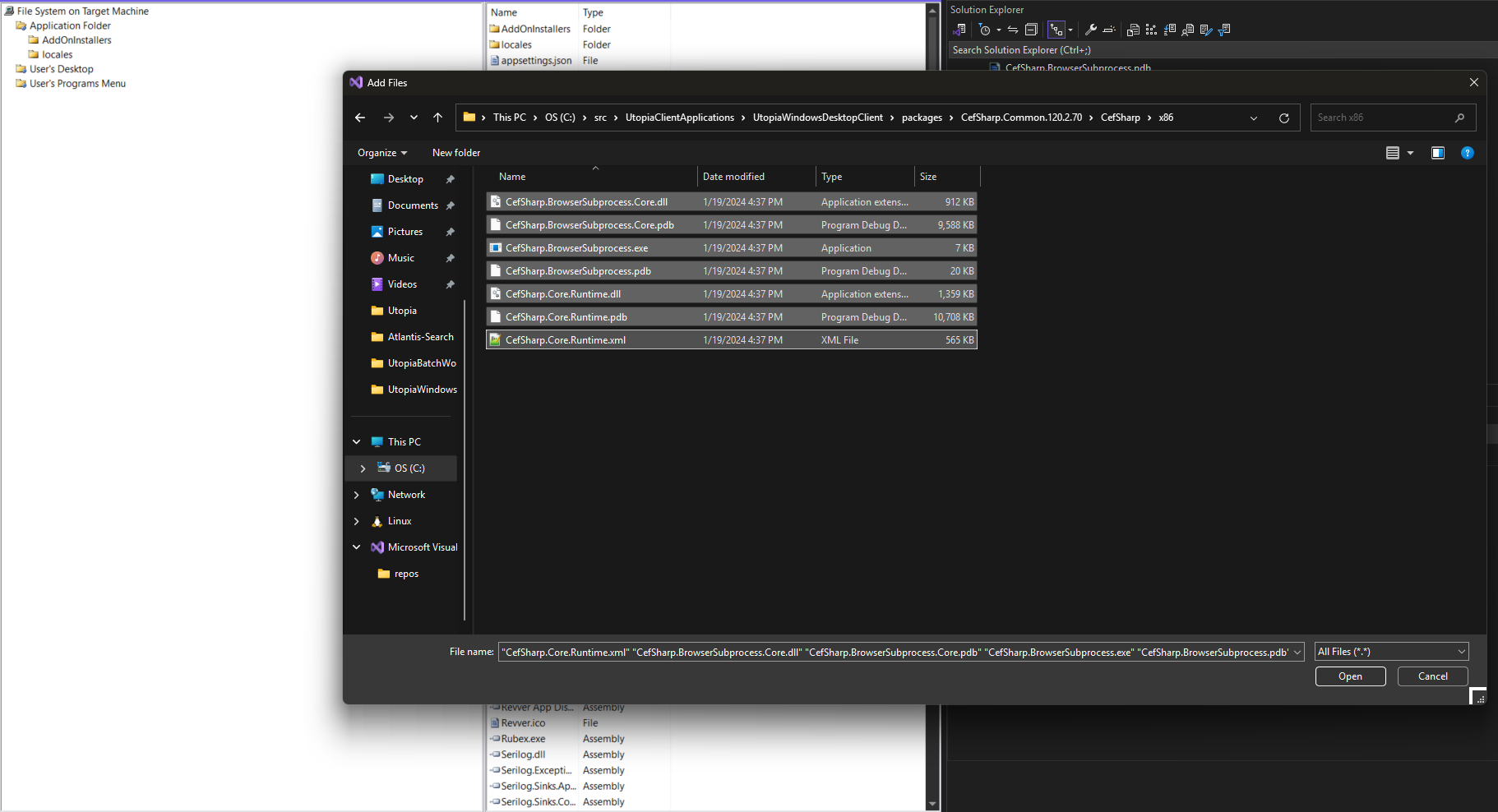Select Pictures in navigation pane

pyautogui.click(x=405, y=232)
